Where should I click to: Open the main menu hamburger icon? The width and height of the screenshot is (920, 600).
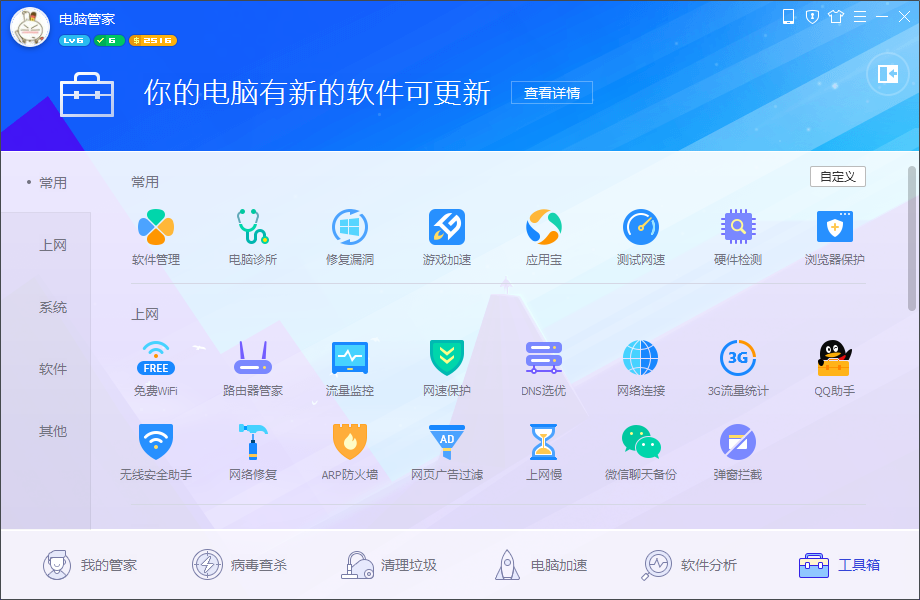tap(860, 16)
